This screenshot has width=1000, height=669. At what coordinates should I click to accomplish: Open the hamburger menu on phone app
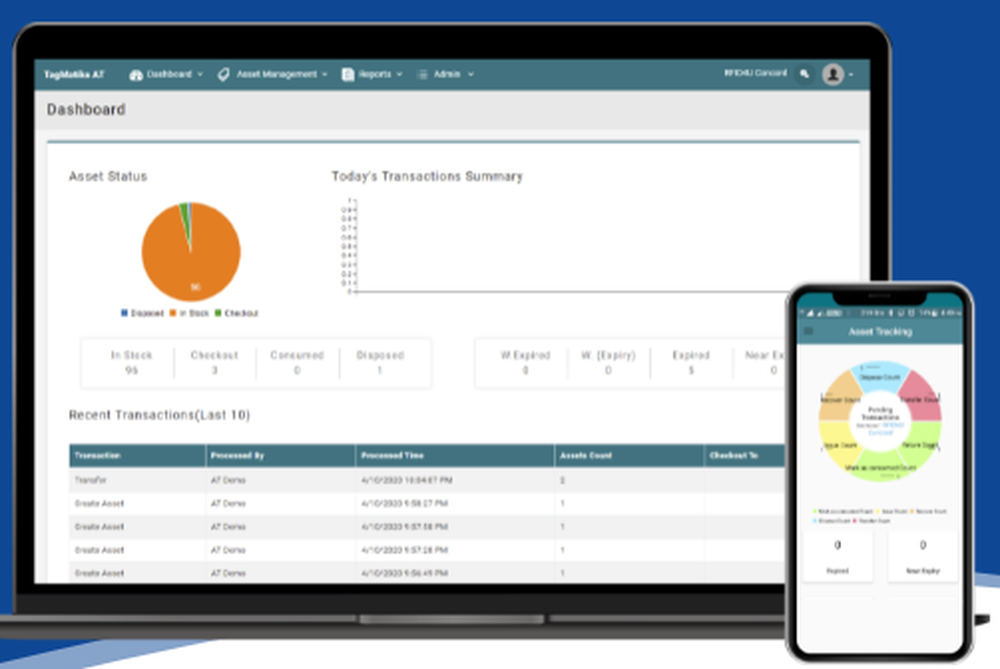click(x=809, y=331)
